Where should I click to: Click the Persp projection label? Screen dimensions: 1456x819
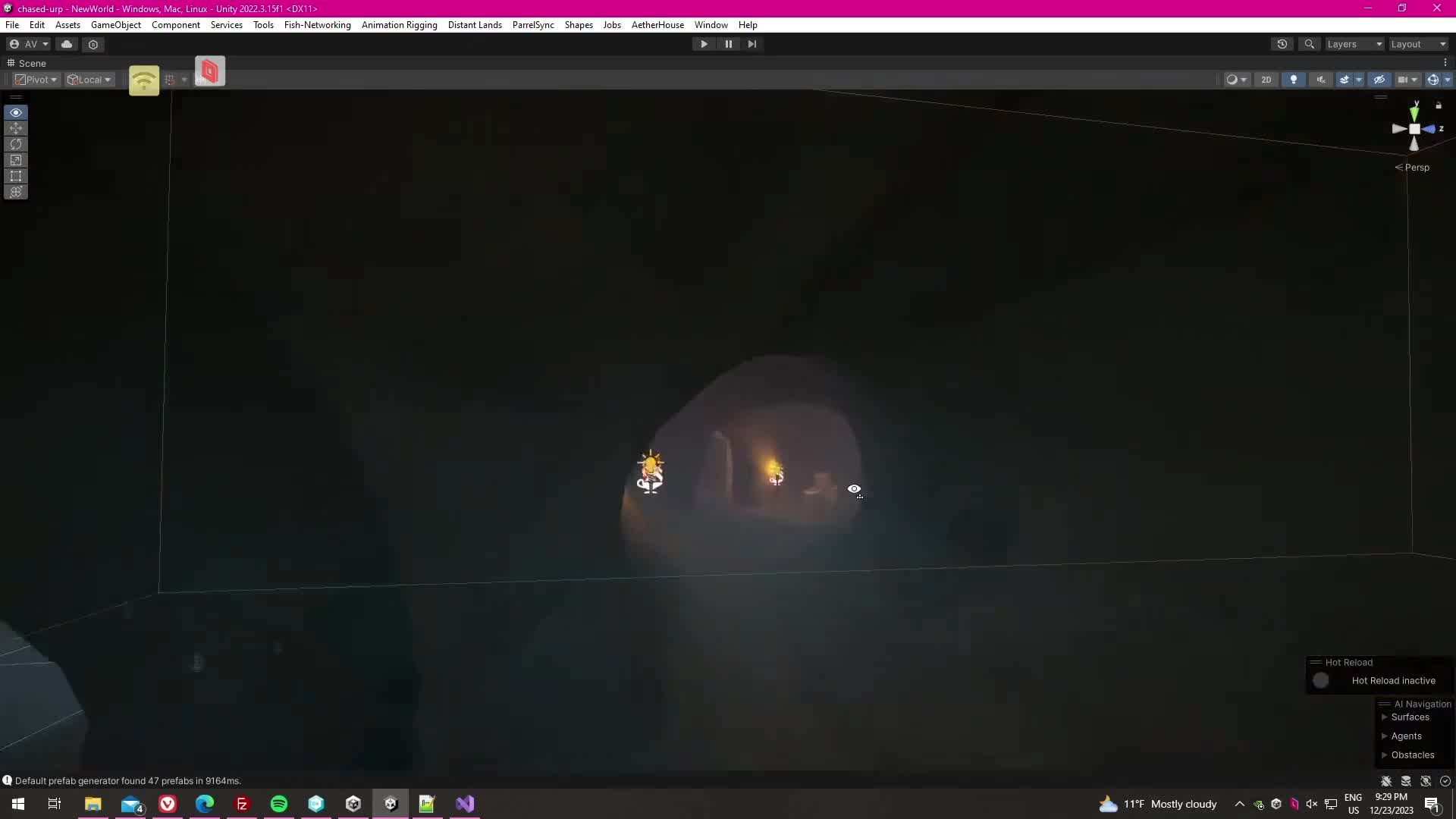pyautogui.click(x=1416, y=168)
